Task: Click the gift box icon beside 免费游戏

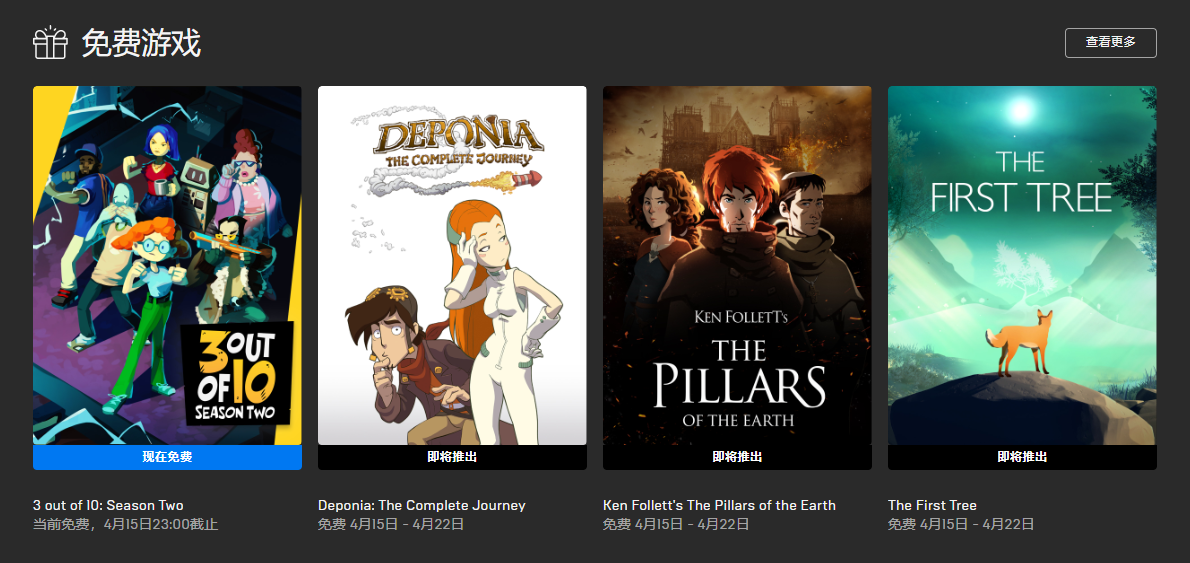Action: point(50,42)
